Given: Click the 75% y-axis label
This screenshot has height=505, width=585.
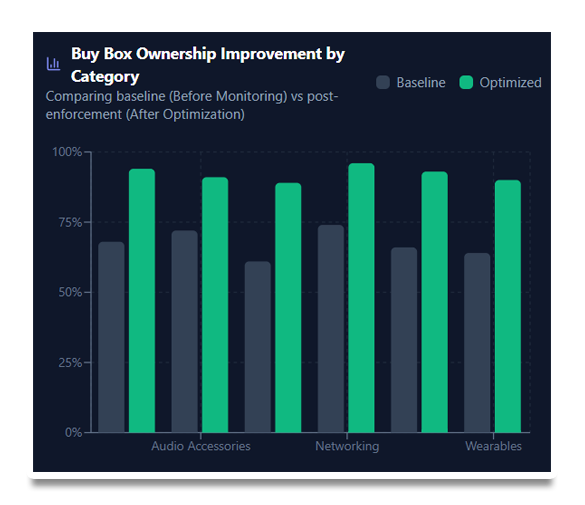Looking at the screenshot, I should 70,222.
